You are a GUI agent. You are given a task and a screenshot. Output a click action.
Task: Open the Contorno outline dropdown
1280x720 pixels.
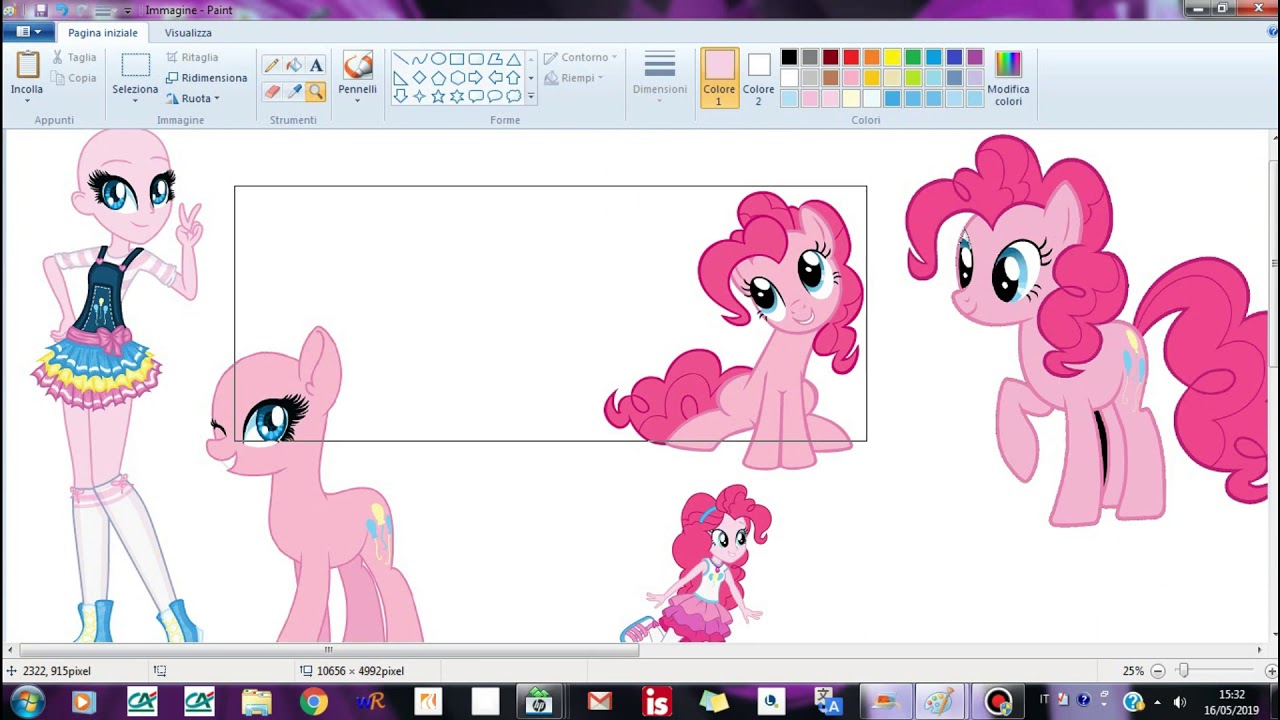click(581, 58)
